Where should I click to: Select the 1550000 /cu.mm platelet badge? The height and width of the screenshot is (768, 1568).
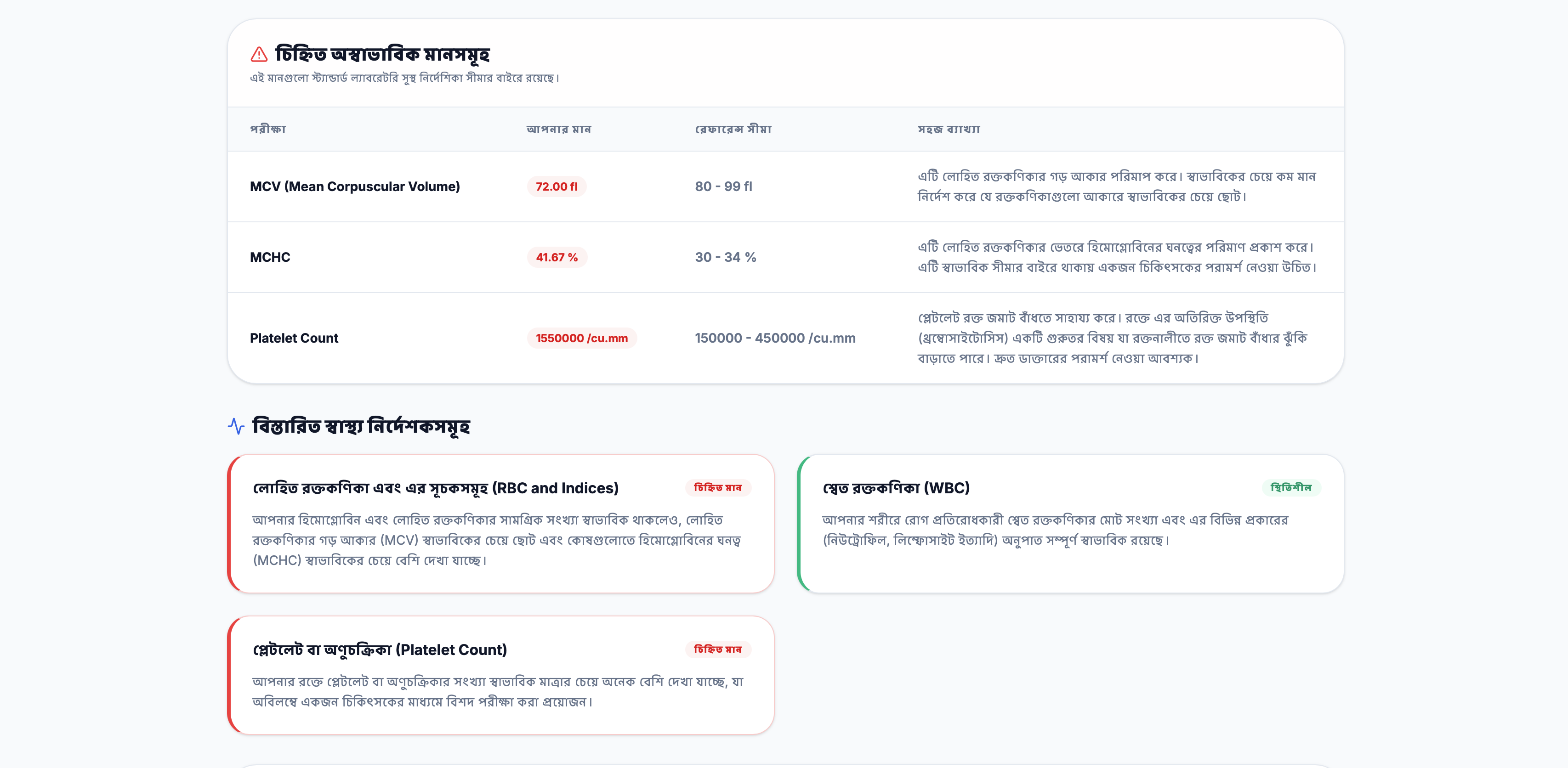(x=581, y=338)
